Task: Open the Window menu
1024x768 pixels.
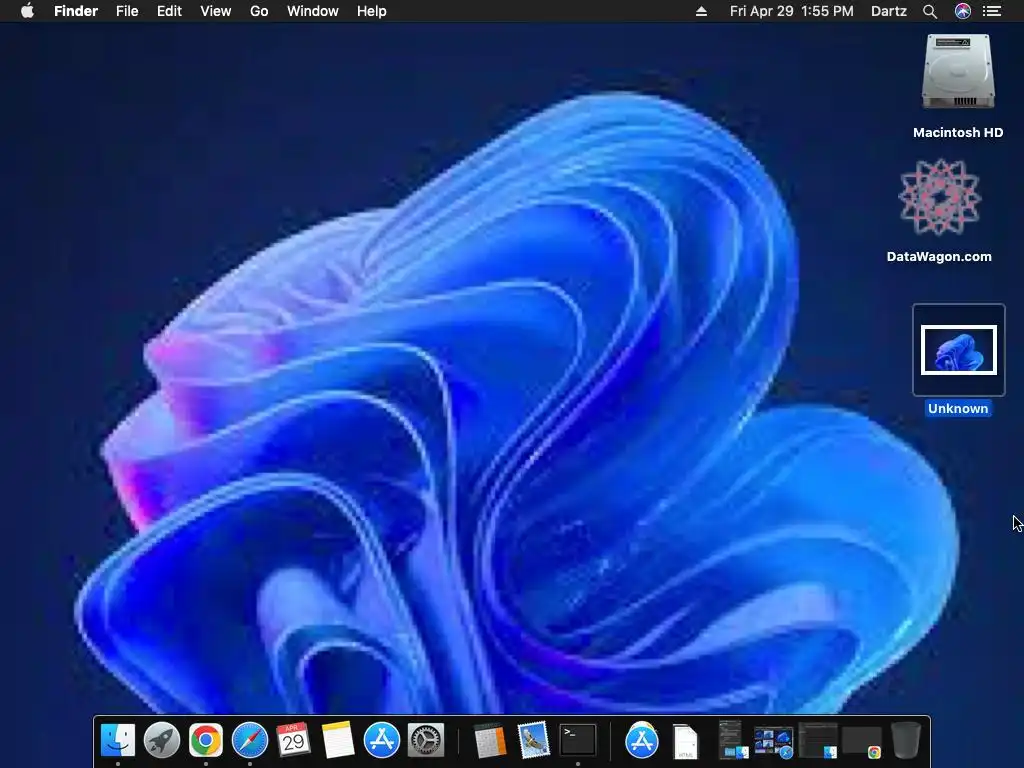Action: pyautogui.click(x=313, y=11)
